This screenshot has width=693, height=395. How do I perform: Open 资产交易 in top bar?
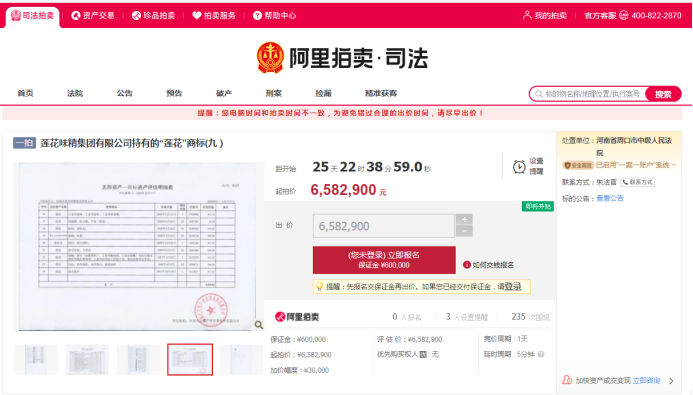click(93, 16)
